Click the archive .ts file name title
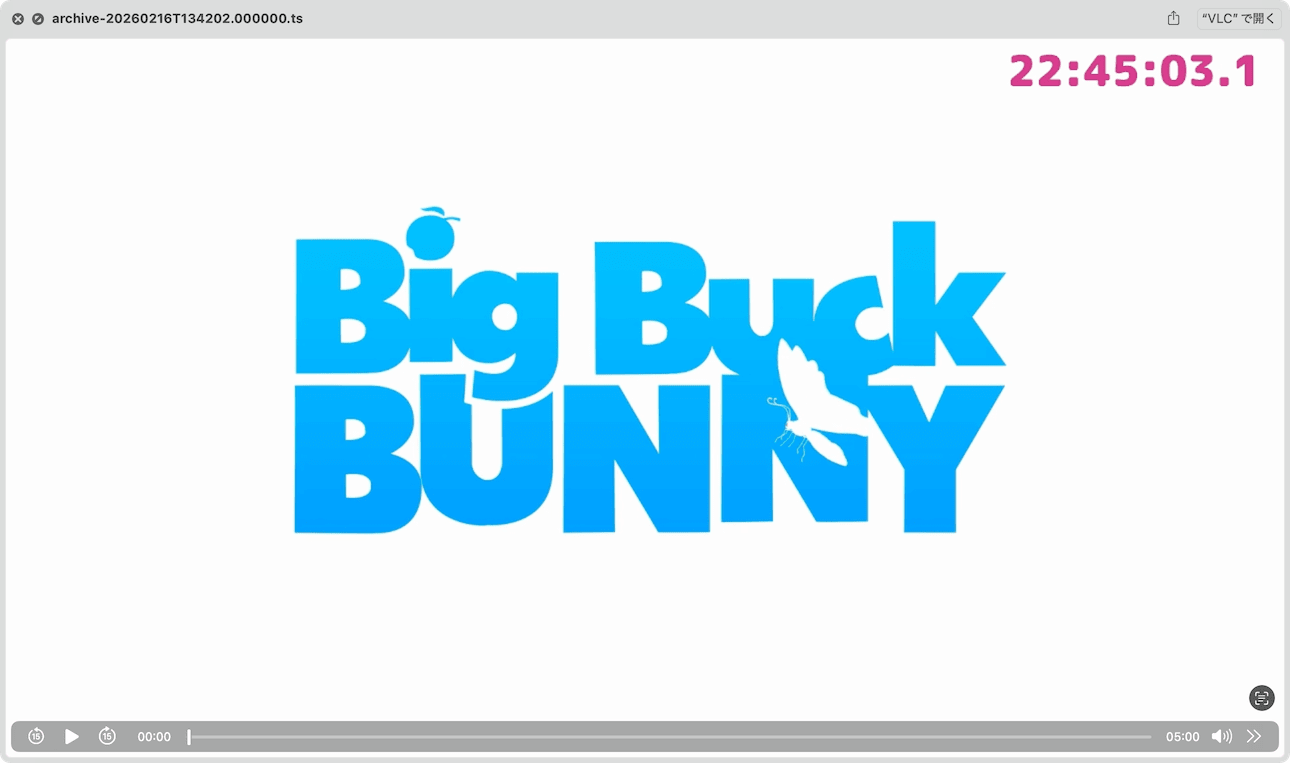The height and width of the screenshot is (763, 1290). pos(177,19)
